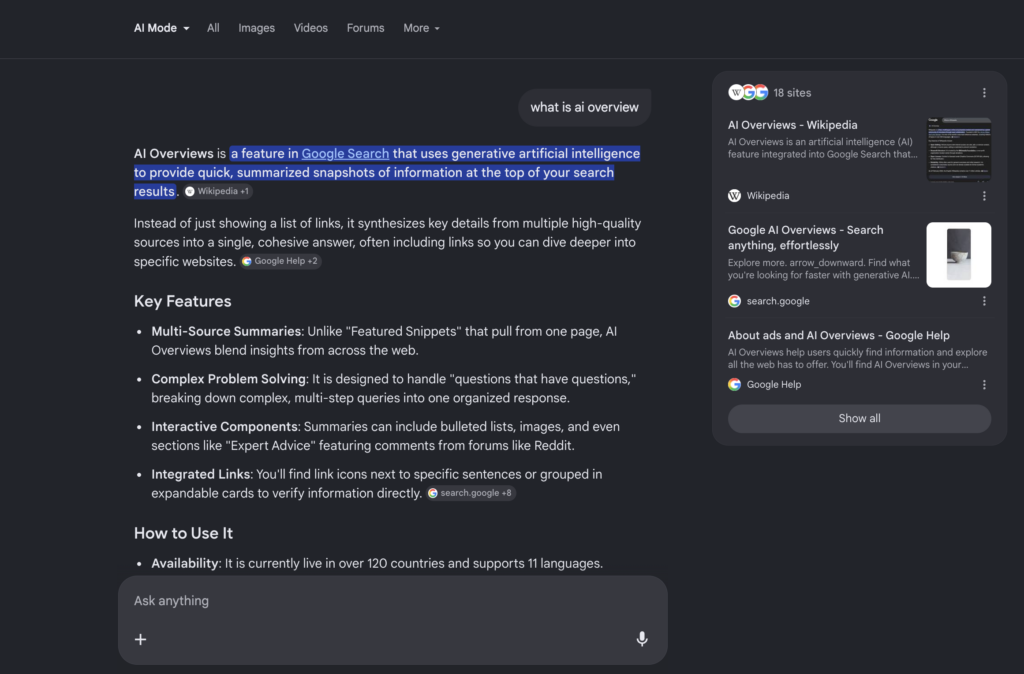Click the Ask anything input field

coord(392,601)
